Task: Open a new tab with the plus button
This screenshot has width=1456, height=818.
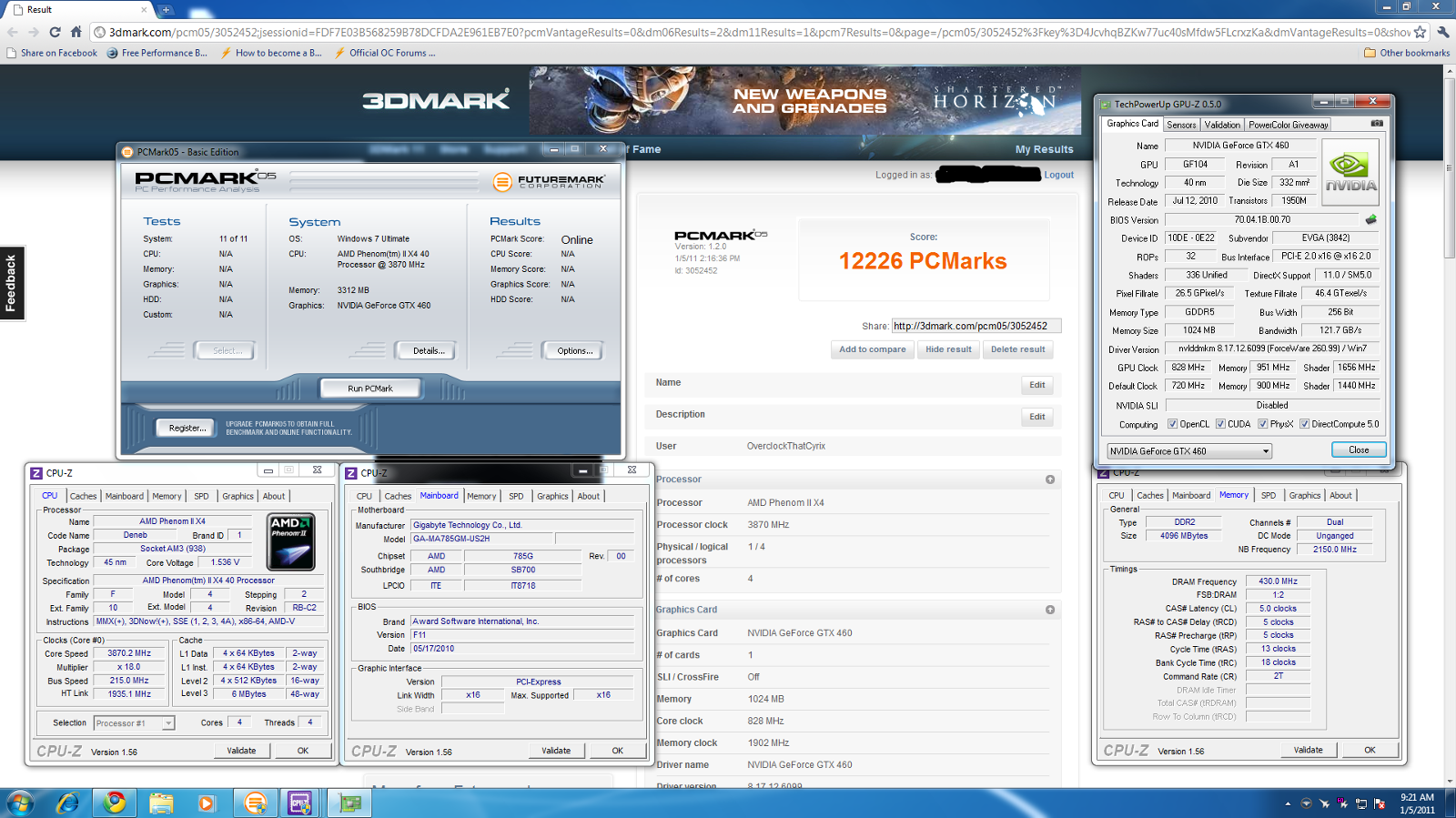Action: 166,10
